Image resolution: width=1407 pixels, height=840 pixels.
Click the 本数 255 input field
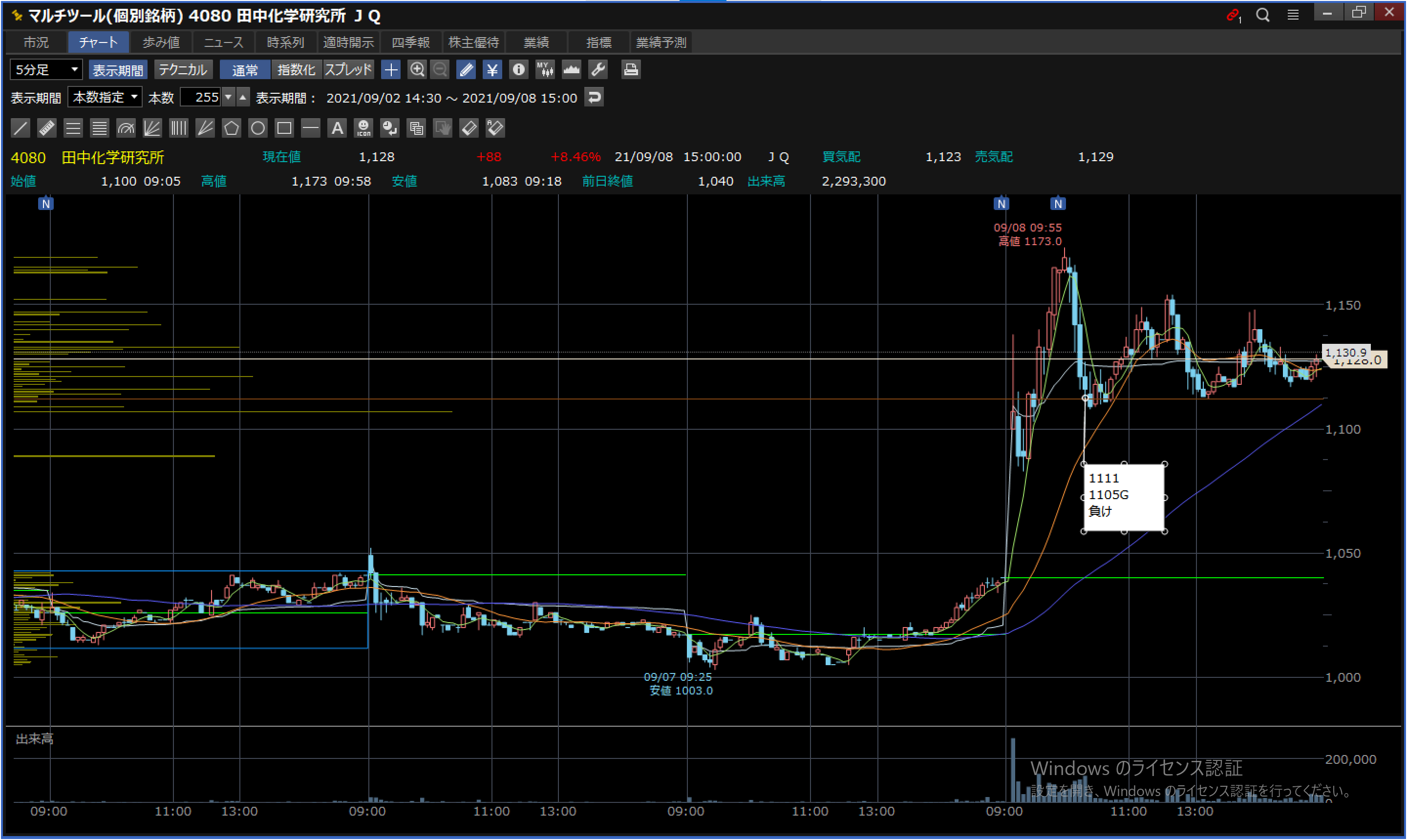(x=202, y=97)
